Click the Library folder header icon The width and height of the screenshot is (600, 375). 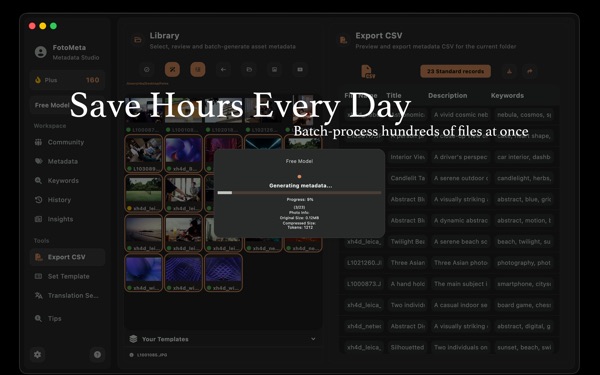(x=137, y=40)
